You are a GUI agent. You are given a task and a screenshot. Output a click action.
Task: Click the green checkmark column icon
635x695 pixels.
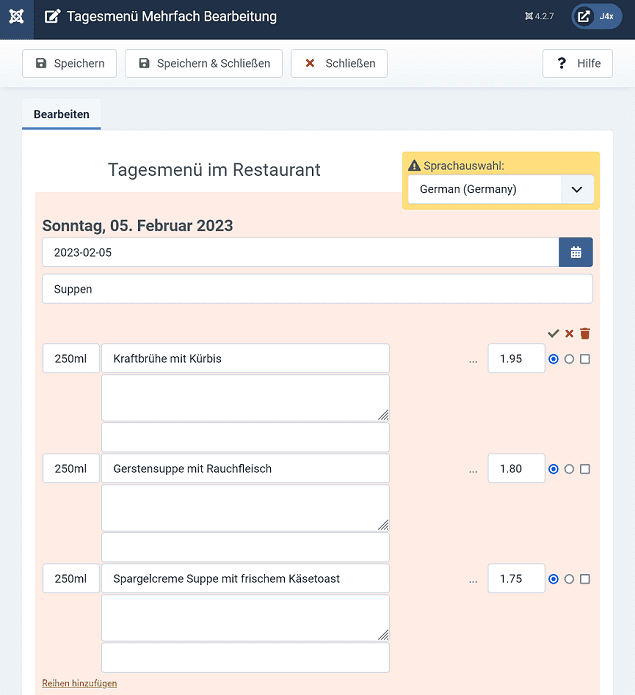click(553, 333)
